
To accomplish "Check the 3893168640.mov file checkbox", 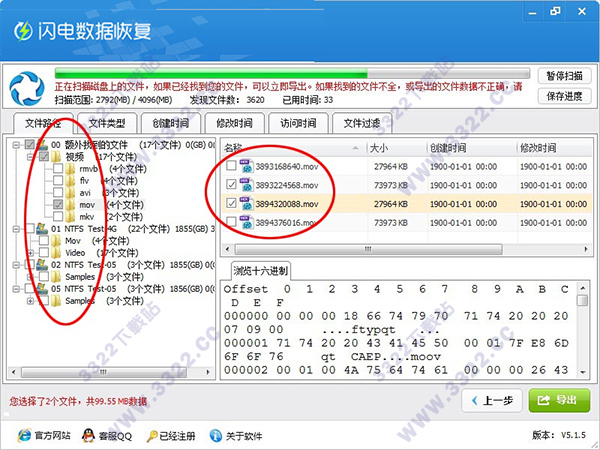I will [231, 167].
